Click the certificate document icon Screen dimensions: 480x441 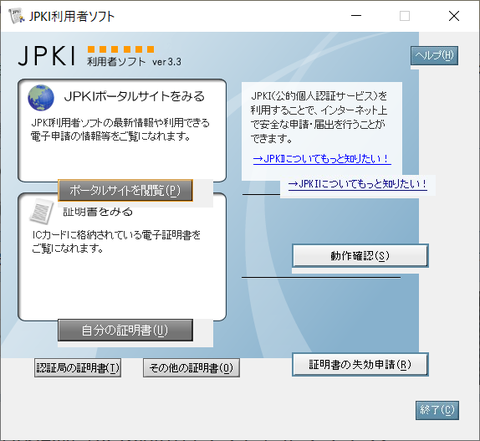click(41, 211)
